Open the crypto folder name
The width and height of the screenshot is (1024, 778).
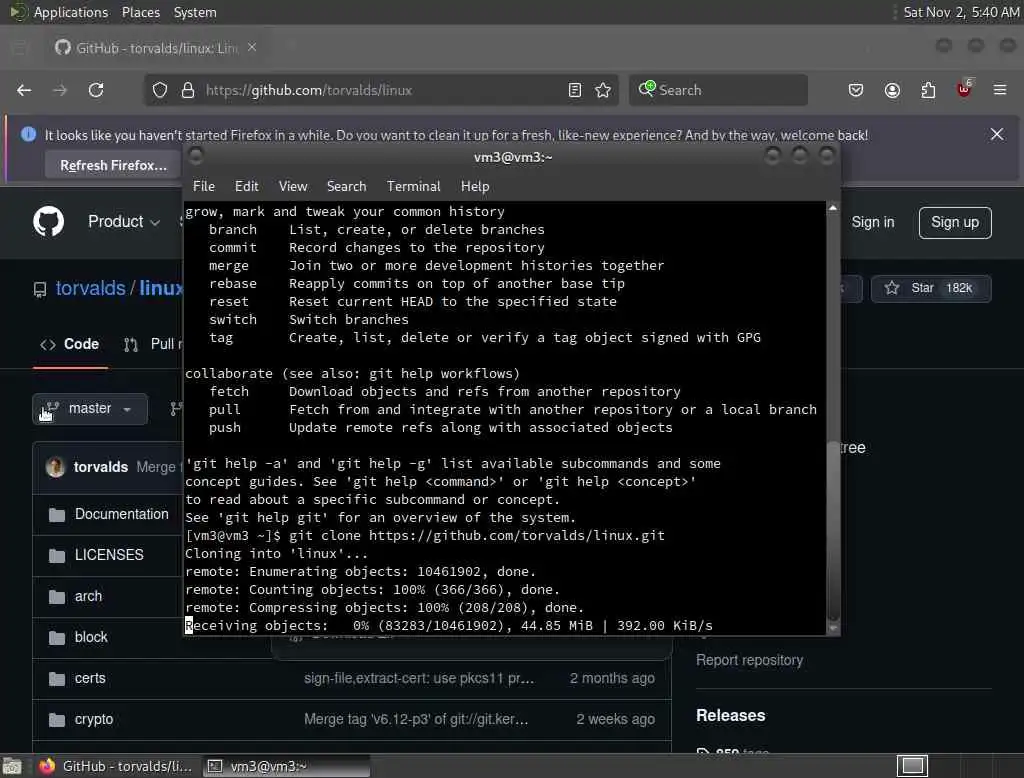[93, 719]
